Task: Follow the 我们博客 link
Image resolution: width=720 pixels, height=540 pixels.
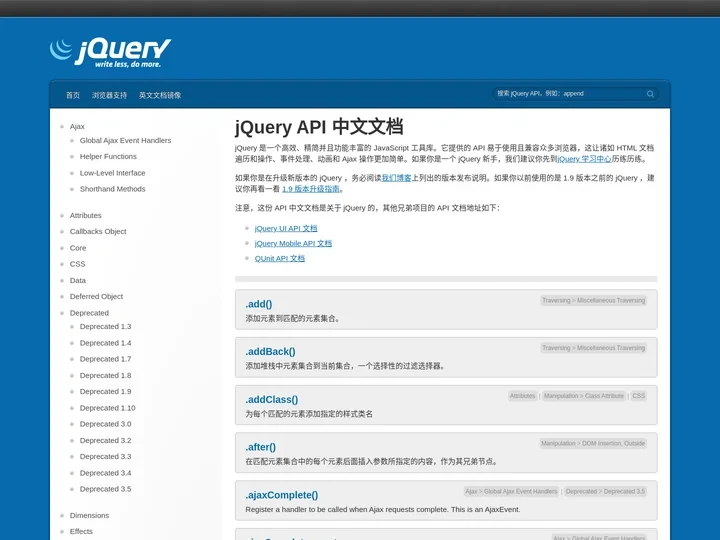Action: click(x=396, y=178)
